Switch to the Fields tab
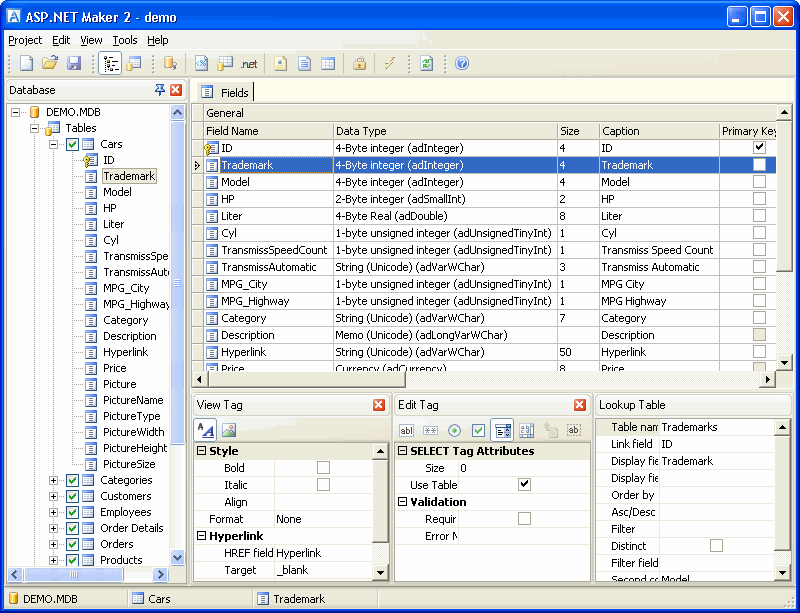The height and width of the screenshot is (613, 800). click(x=226, y=92)
